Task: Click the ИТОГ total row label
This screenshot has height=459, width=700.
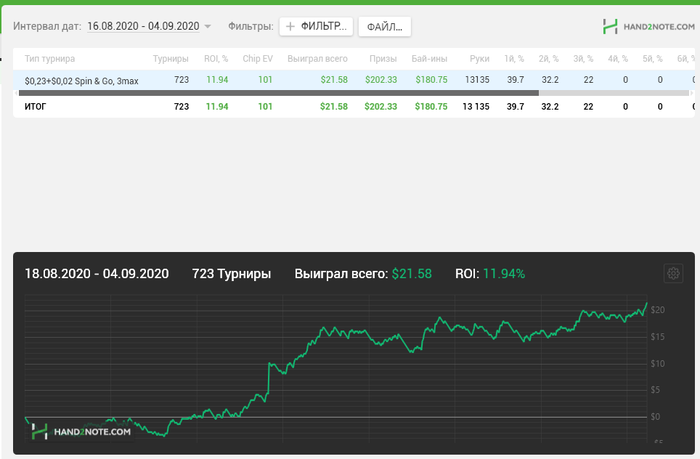Action: tap(35, 107)
